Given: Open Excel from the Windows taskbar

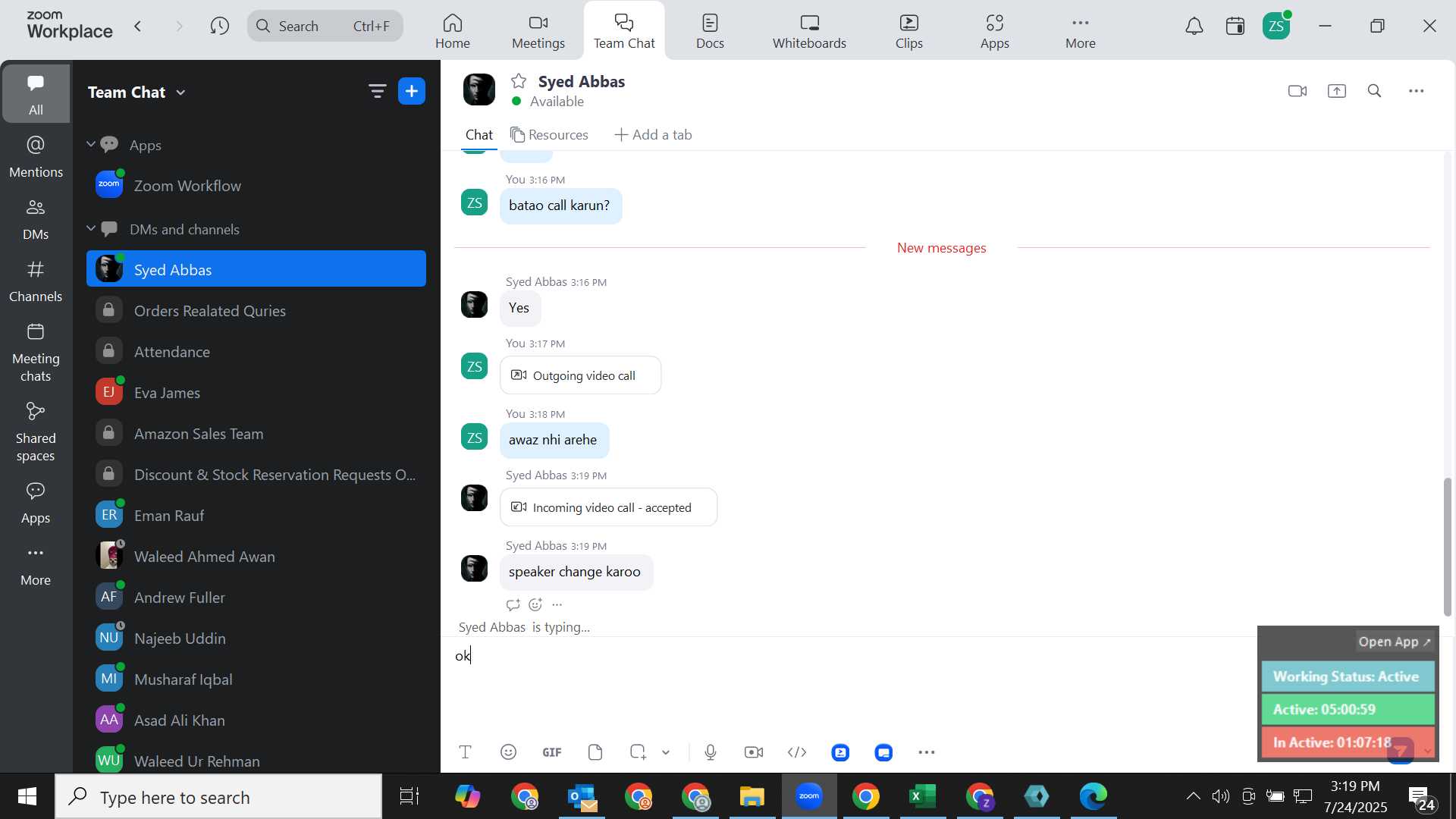Looking at the screenshot, I should tap(923, 797).
